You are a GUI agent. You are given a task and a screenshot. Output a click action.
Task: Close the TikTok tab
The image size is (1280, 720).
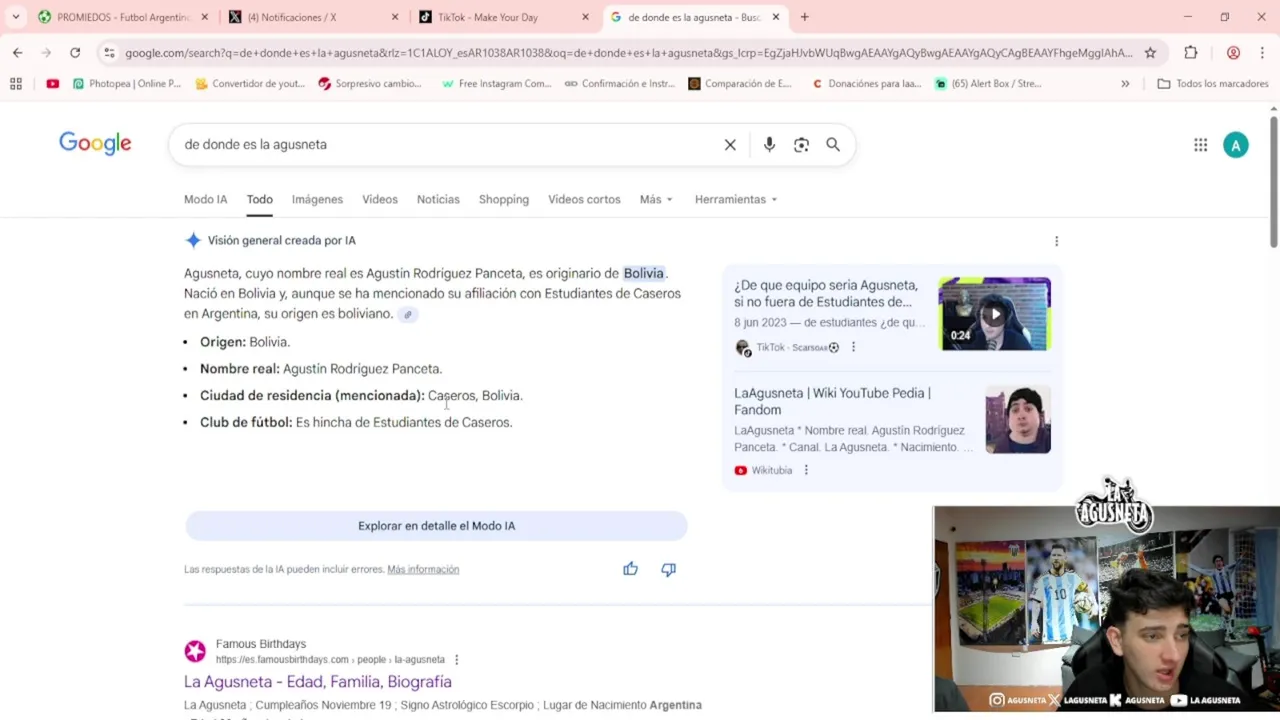(x=585, y=17)
